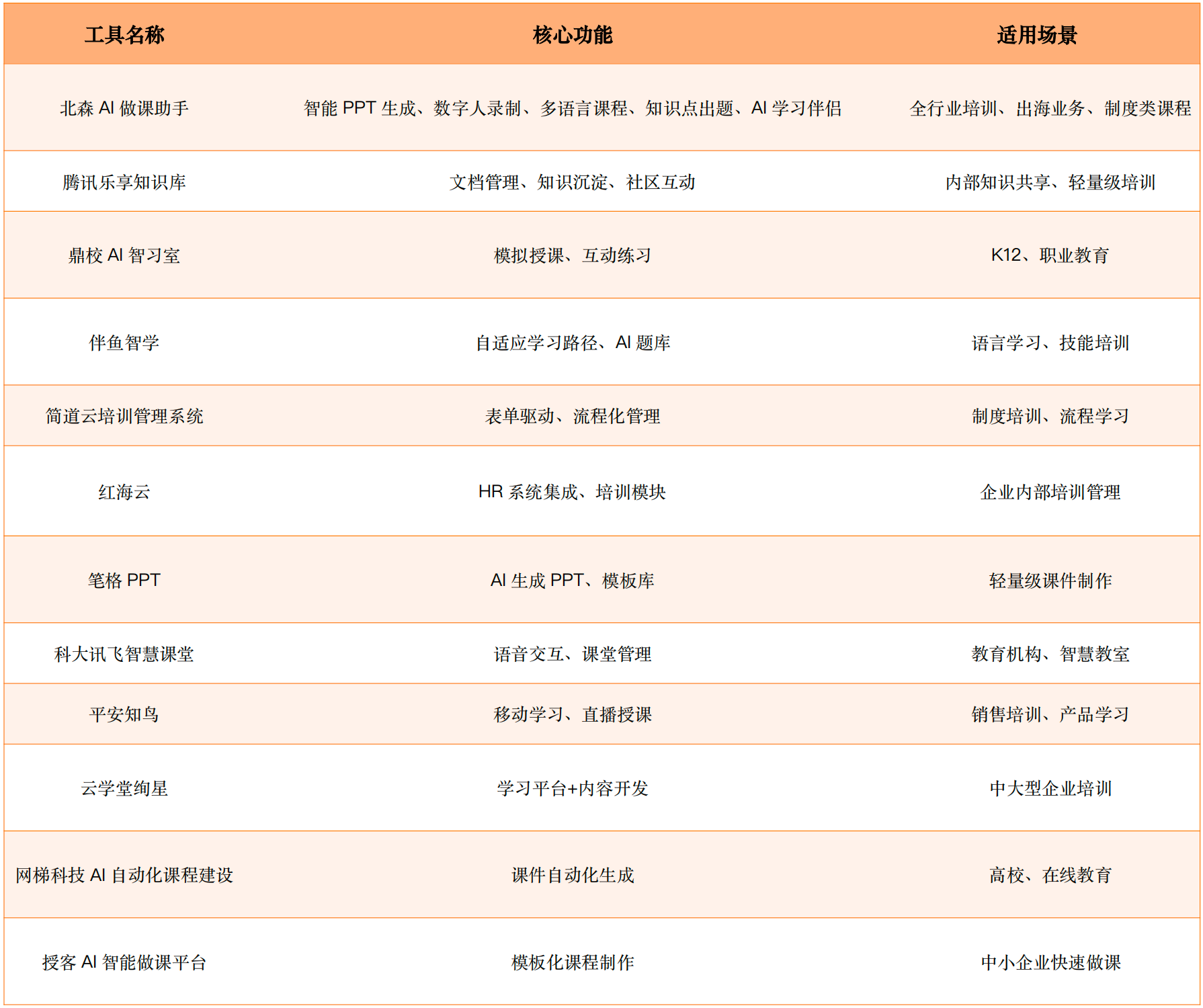Screen dimensions: 1203x1008
Task: Select the 云学堂绚星 cell
Action: click(124, 788)
